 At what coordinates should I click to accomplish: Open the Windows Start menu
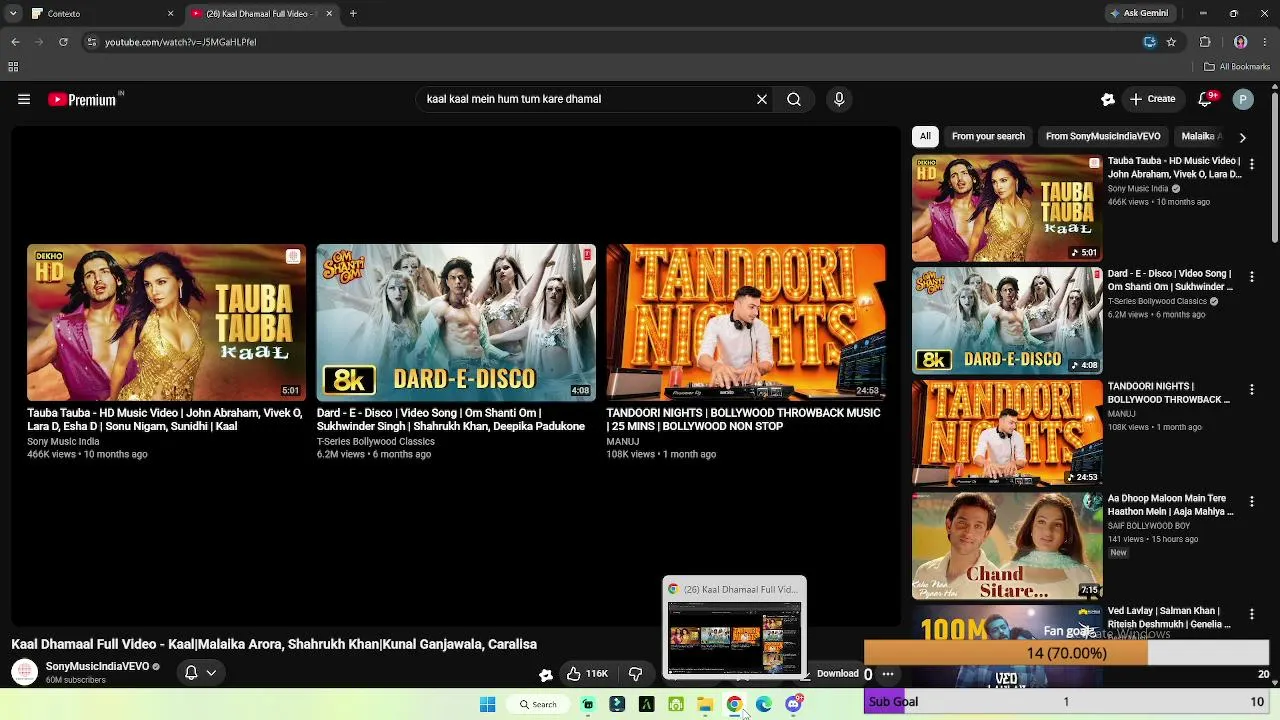[x=488, y=704]
